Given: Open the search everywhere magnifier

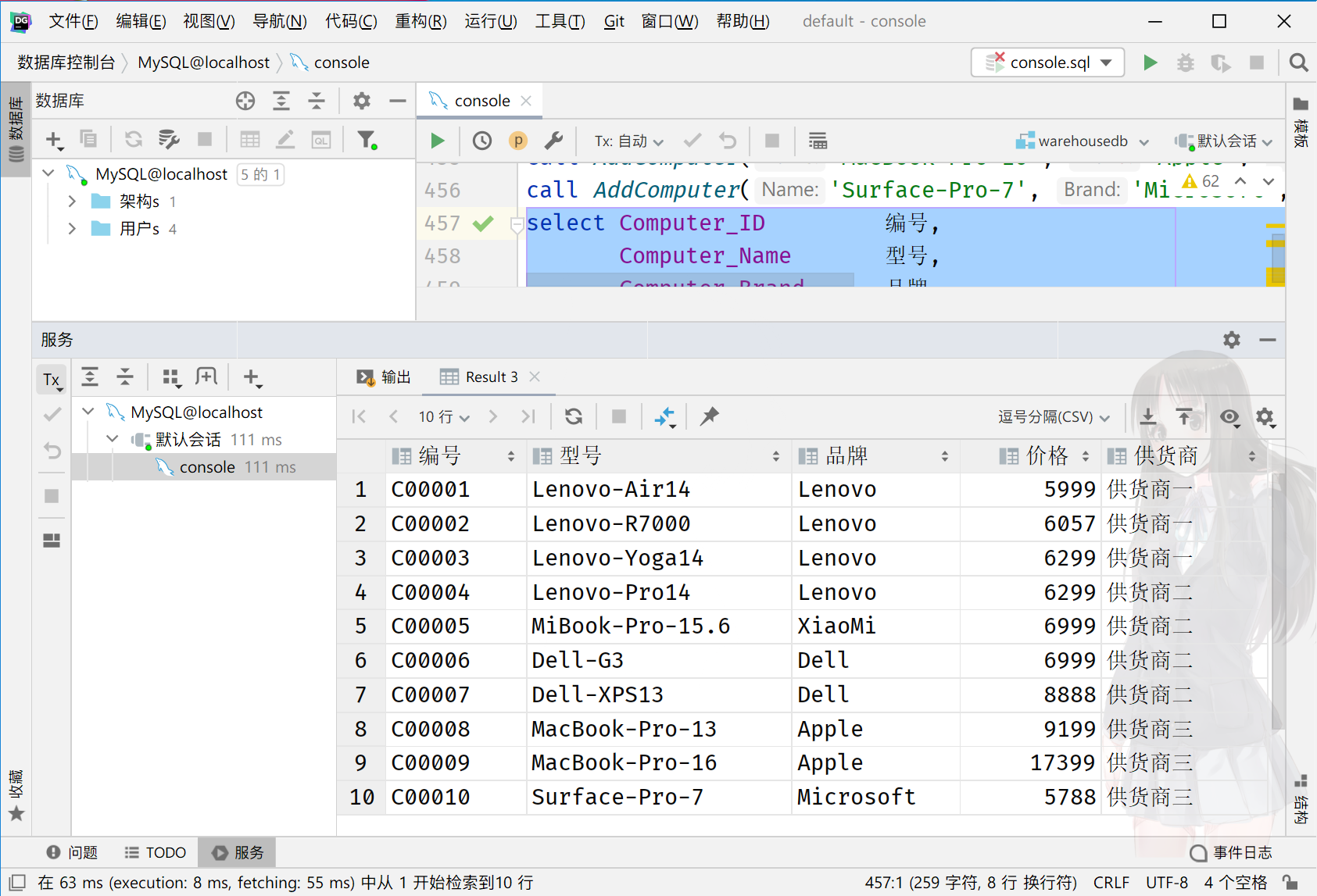Looking at the screenshot, I should (1298, 62).
